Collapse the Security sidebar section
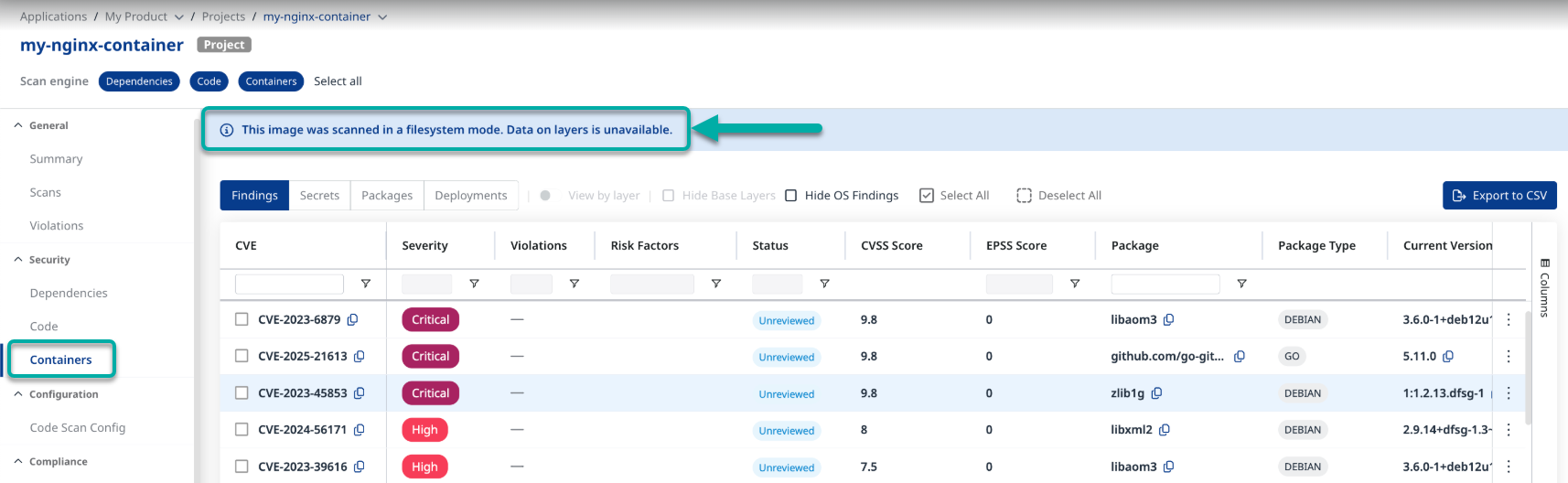Viewport: 1568px width, 483px height. tap(18, 260)
